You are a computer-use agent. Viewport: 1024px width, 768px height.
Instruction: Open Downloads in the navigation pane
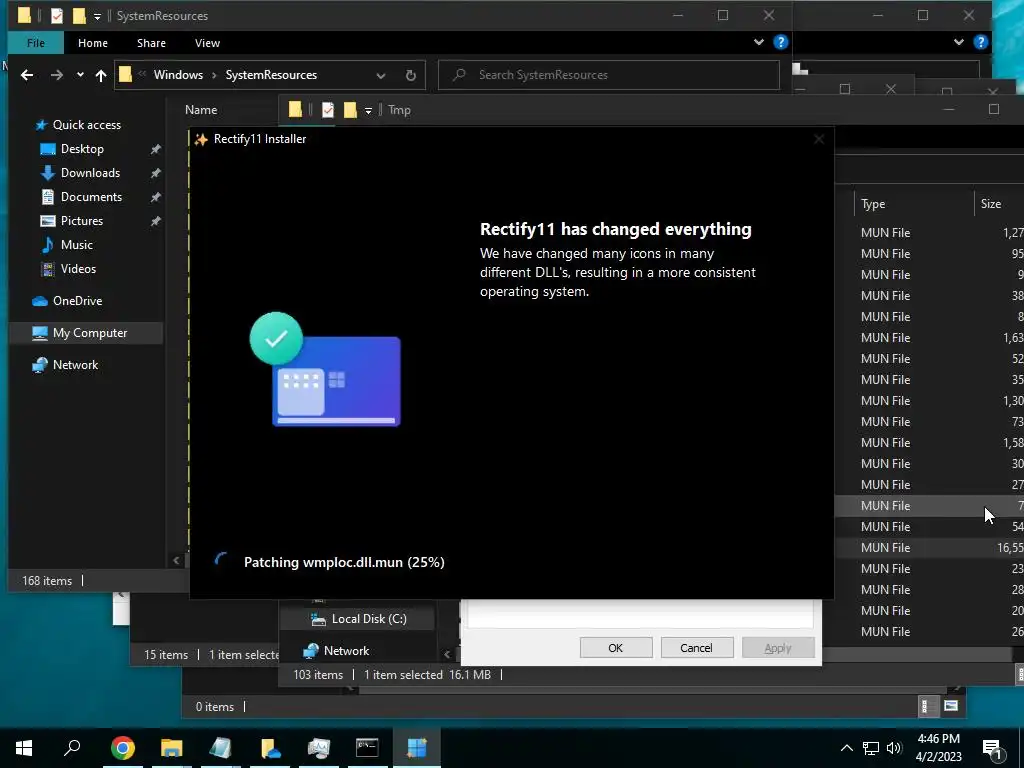click(90, 173)
